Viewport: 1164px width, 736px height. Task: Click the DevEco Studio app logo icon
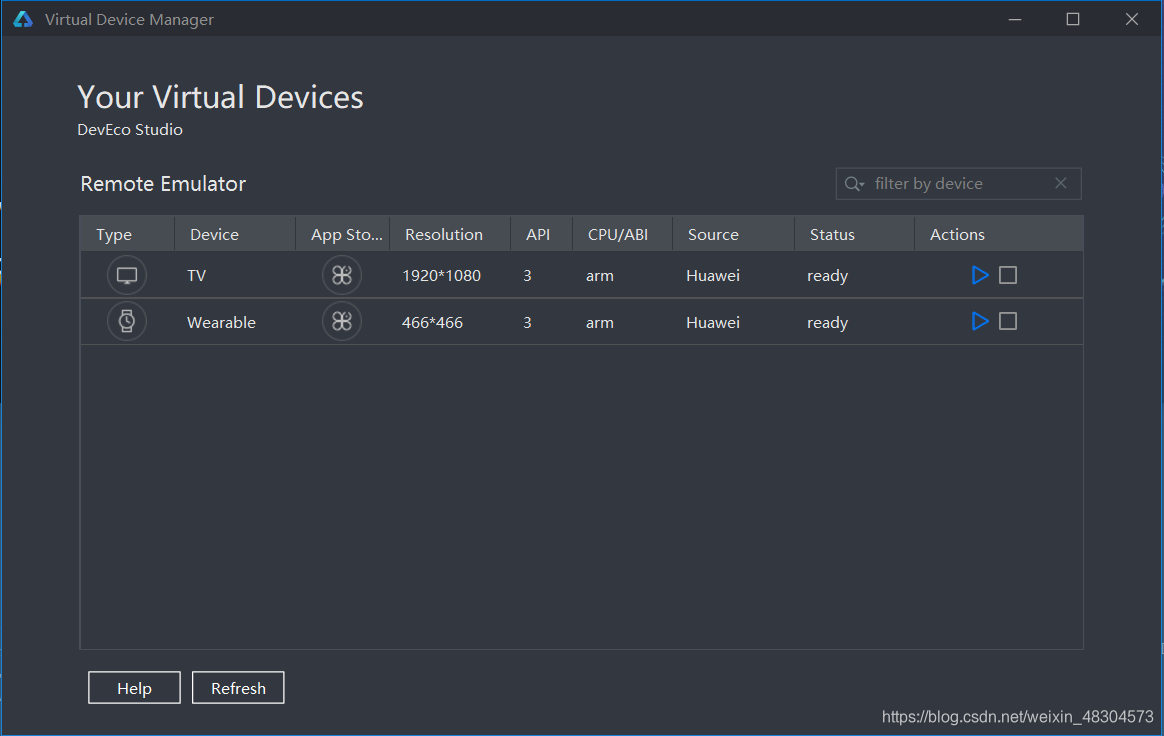pyautogui.click(x=23, y=19)
